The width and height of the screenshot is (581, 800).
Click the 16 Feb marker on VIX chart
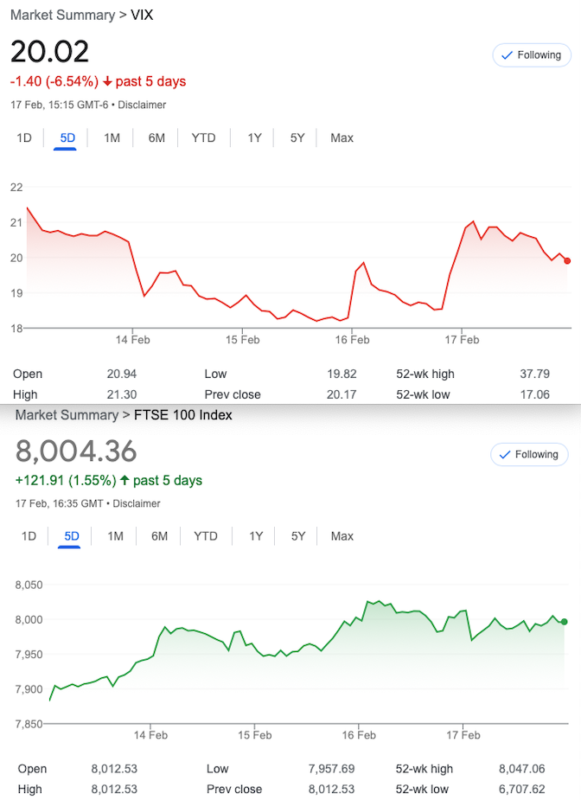click(352, 339)
